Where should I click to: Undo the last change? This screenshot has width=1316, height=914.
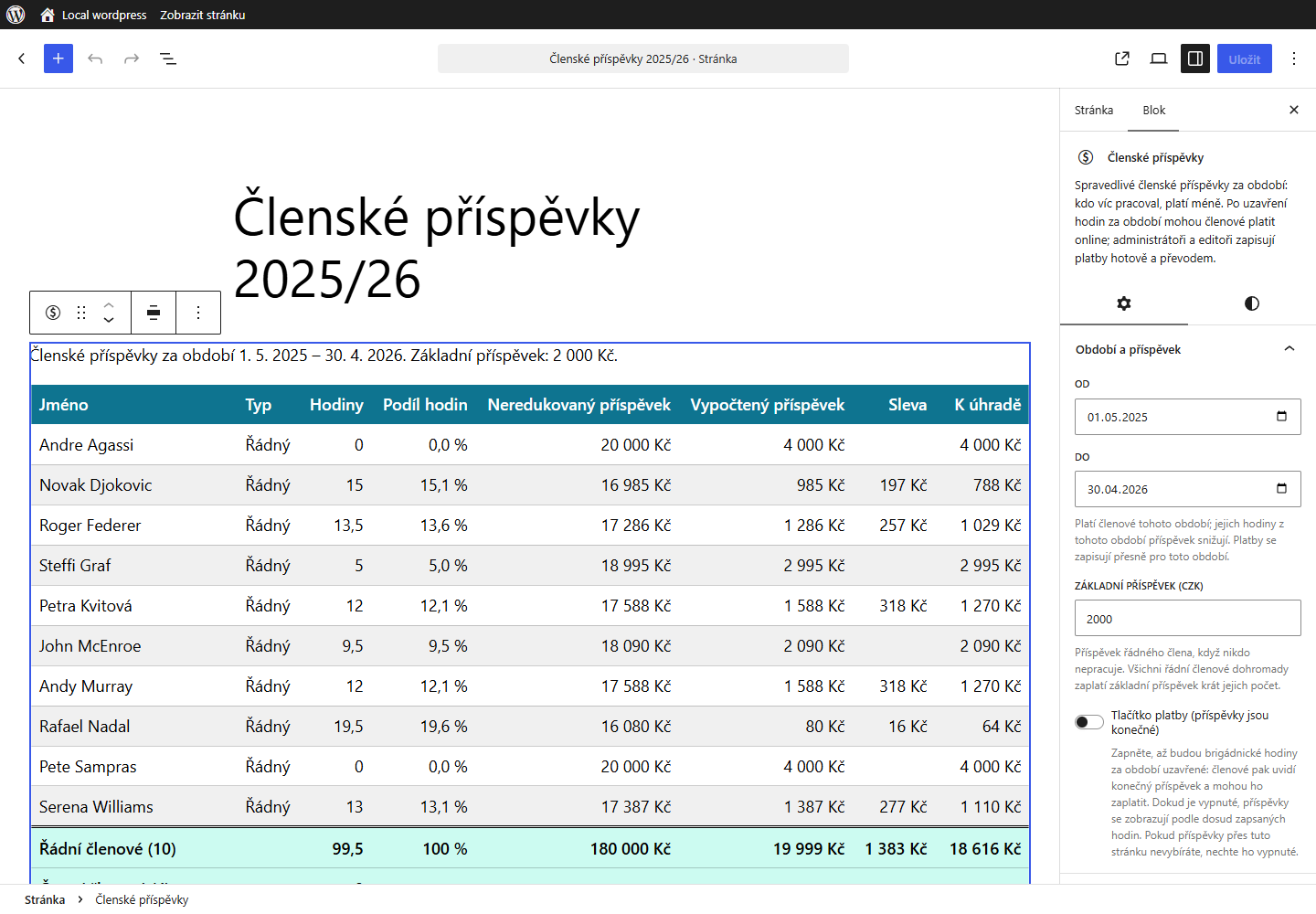coord(95,58)
